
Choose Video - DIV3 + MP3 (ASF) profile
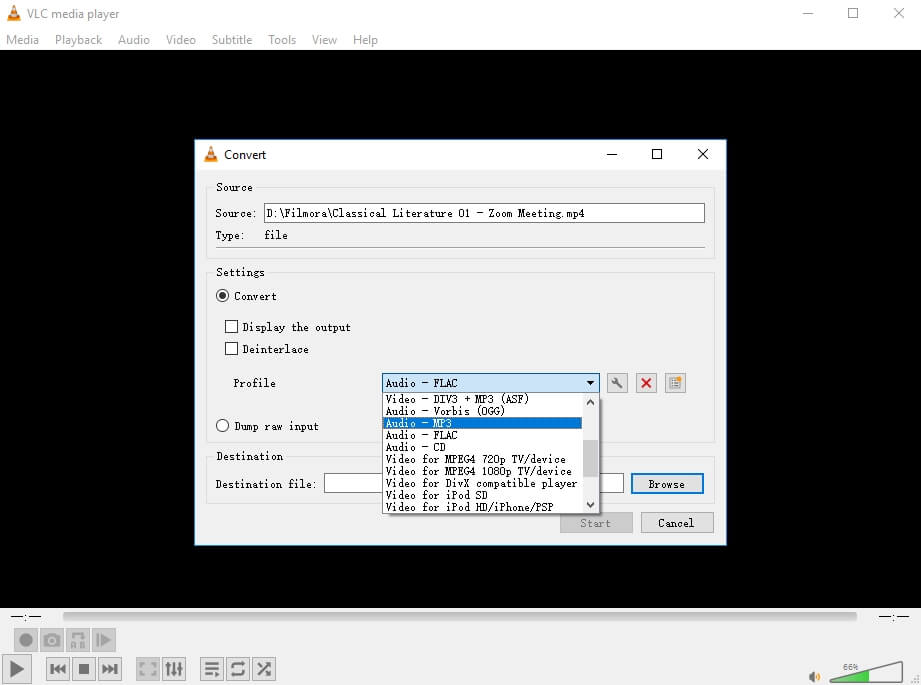[x=482, y=399]
